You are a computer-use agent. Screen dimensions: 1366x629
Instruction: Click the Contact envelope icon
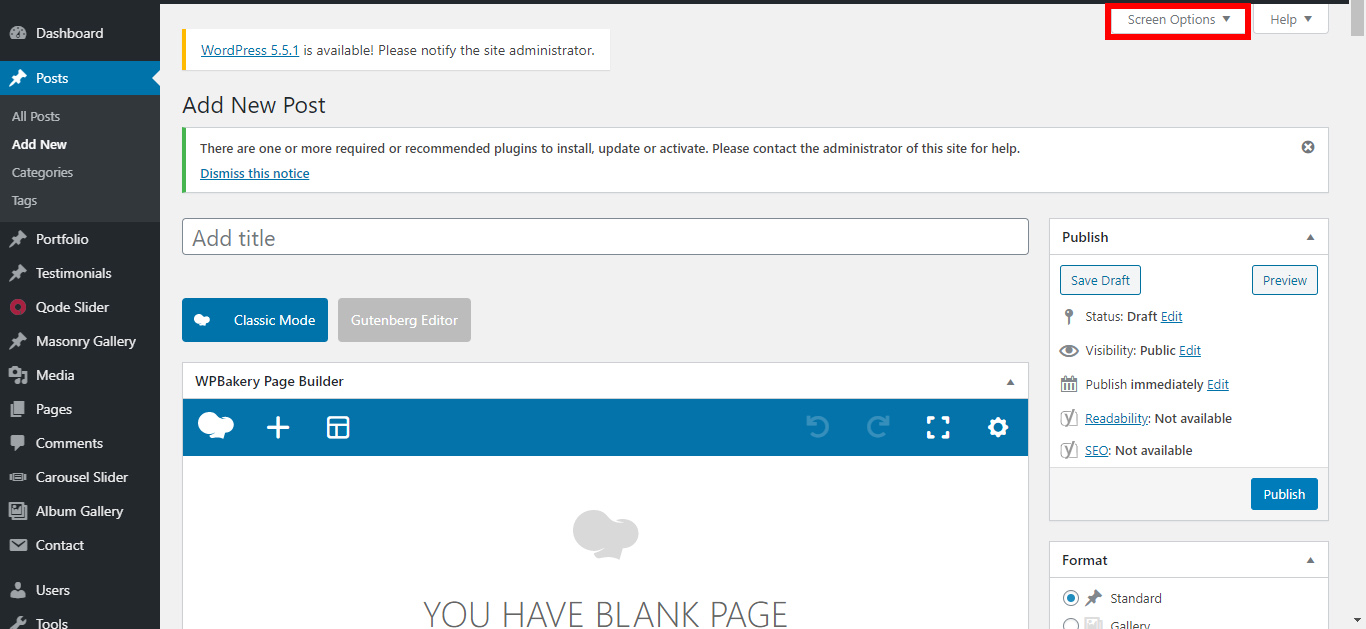(18, 545)
